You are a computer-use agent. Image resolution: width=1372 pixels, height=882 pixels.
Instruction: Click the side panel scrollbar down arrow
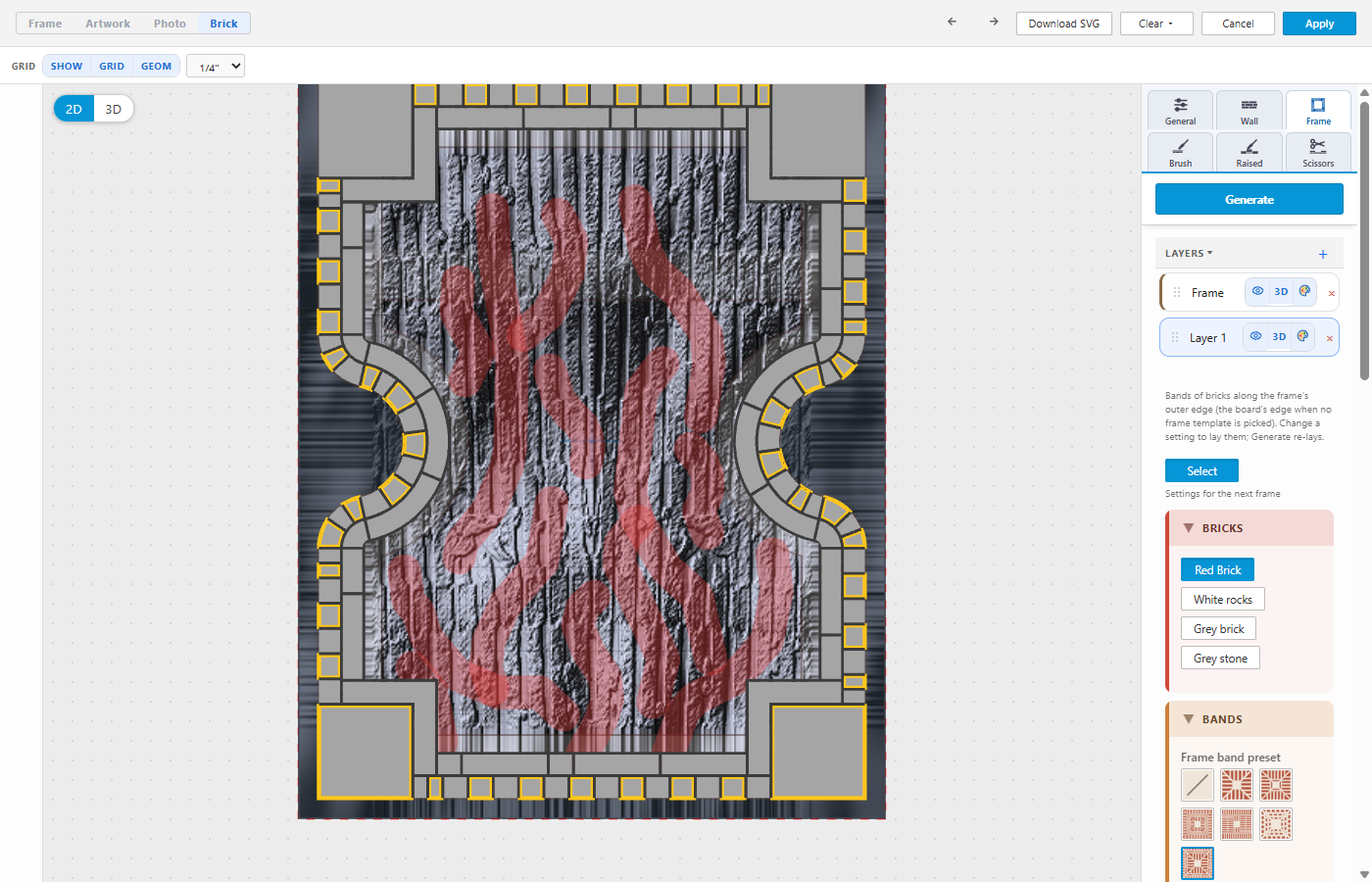1364,874
